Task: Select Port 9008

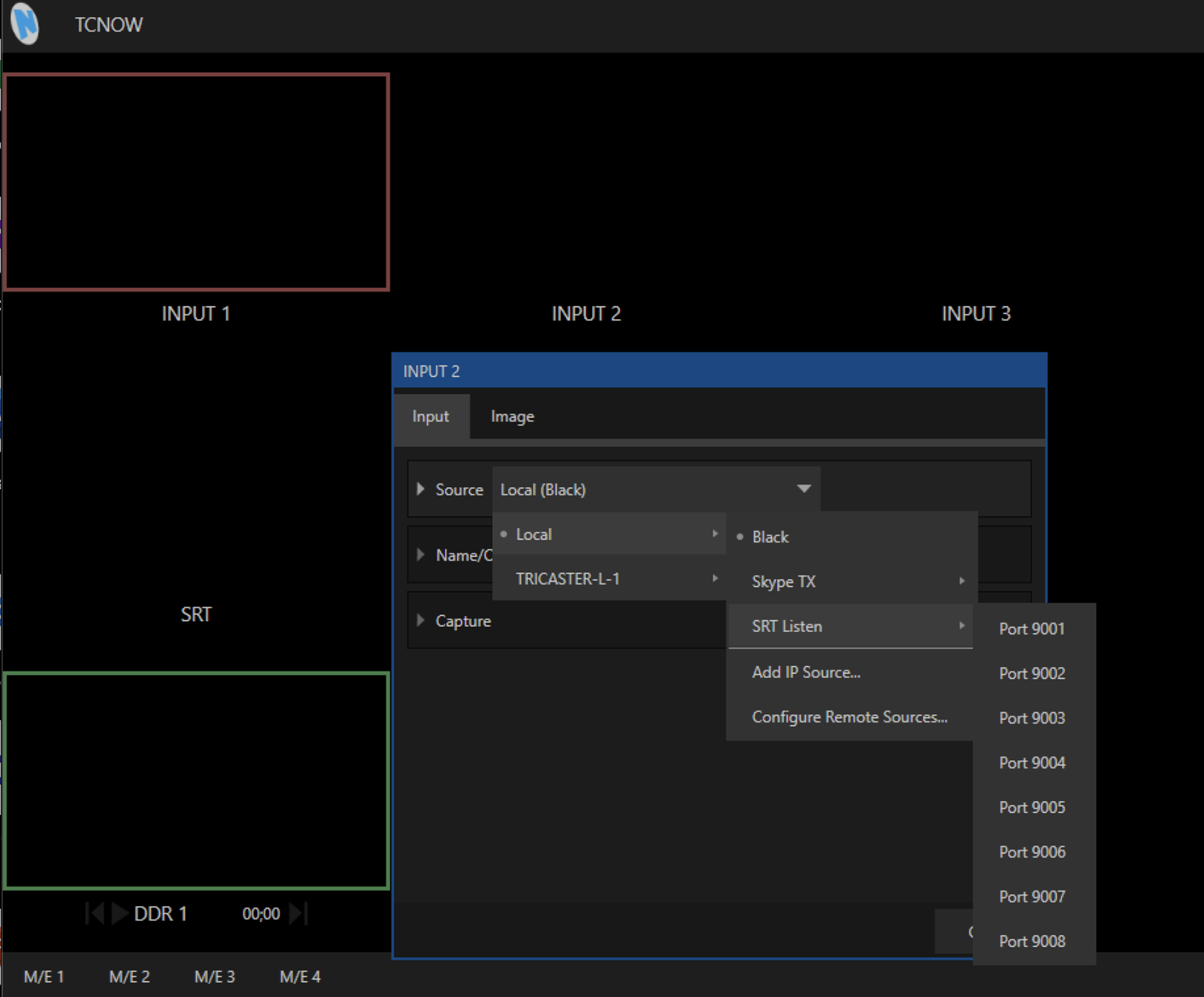Action: tap(1034, 941)
